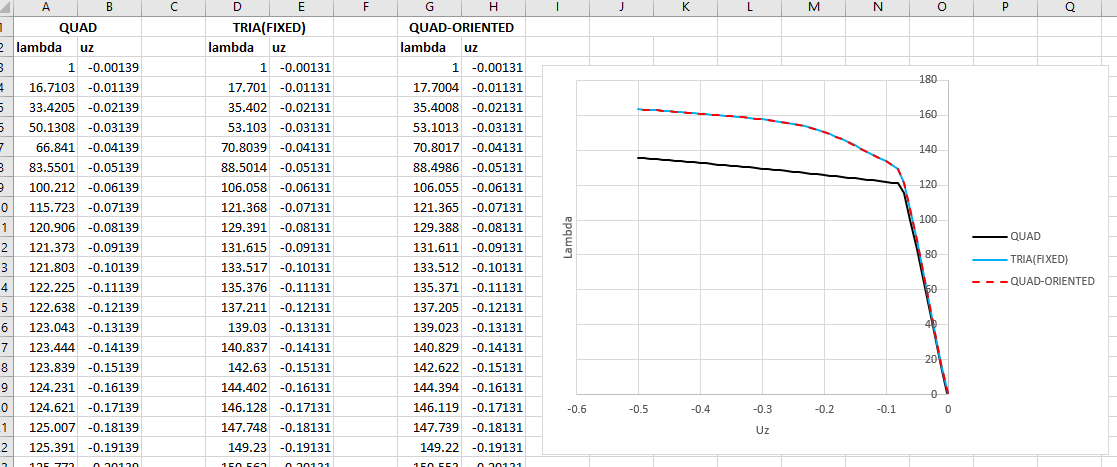Select column M header

[814, 7]
